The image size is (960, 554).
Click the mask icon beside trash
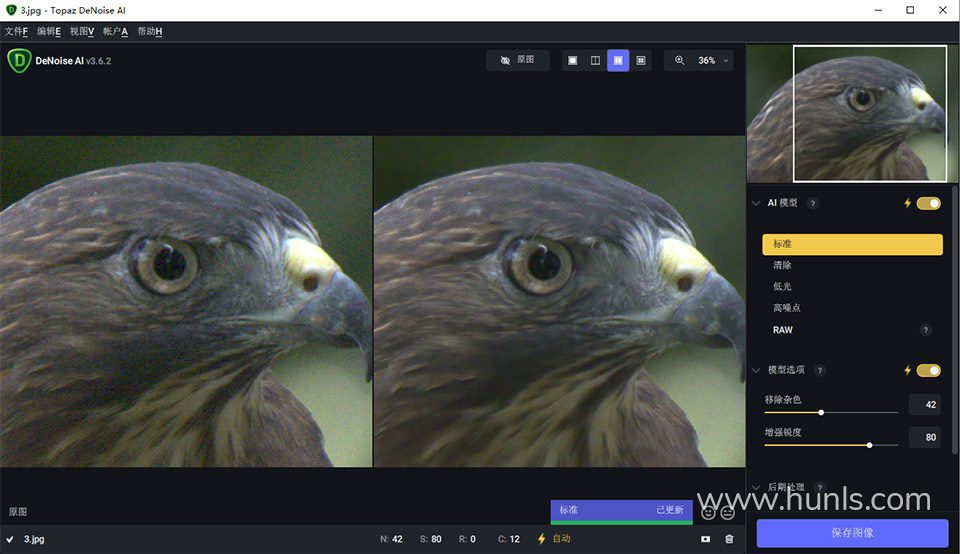click(705, 539)
